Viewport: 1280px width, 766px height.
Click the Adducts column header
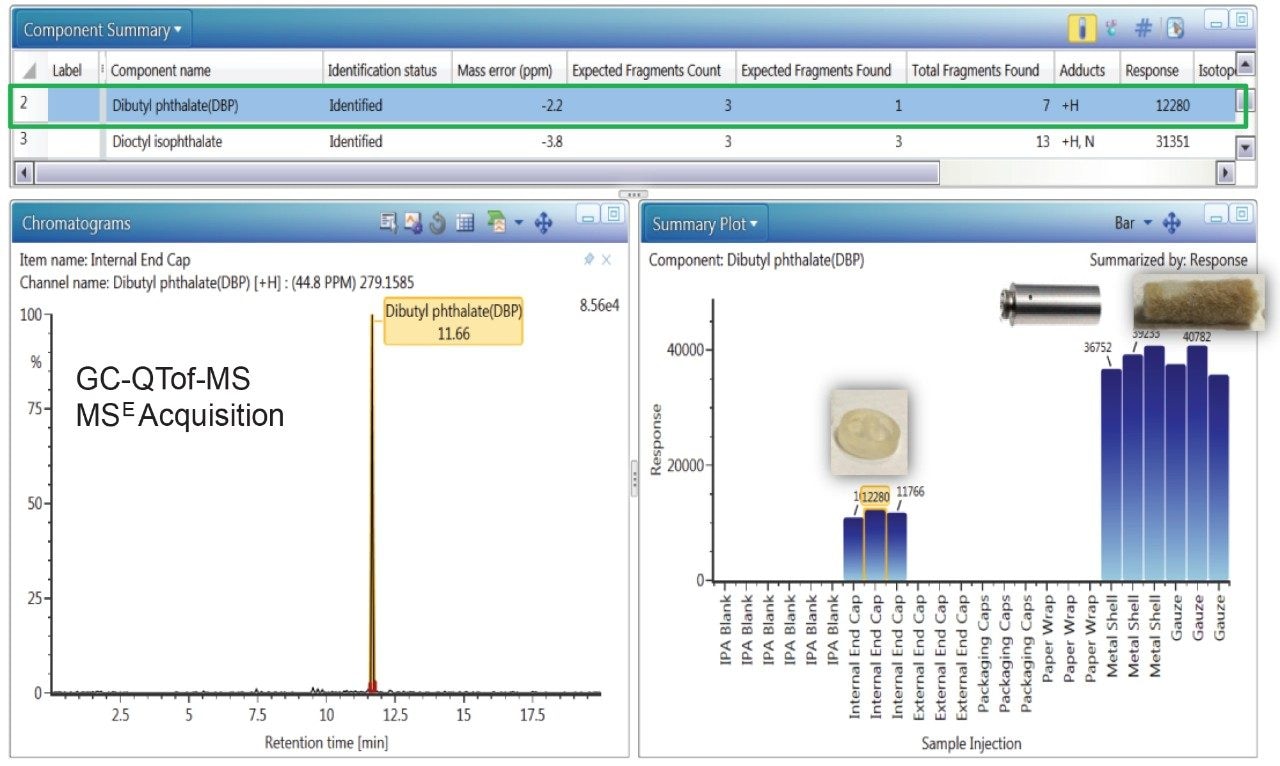click(x=1086, y=71)
